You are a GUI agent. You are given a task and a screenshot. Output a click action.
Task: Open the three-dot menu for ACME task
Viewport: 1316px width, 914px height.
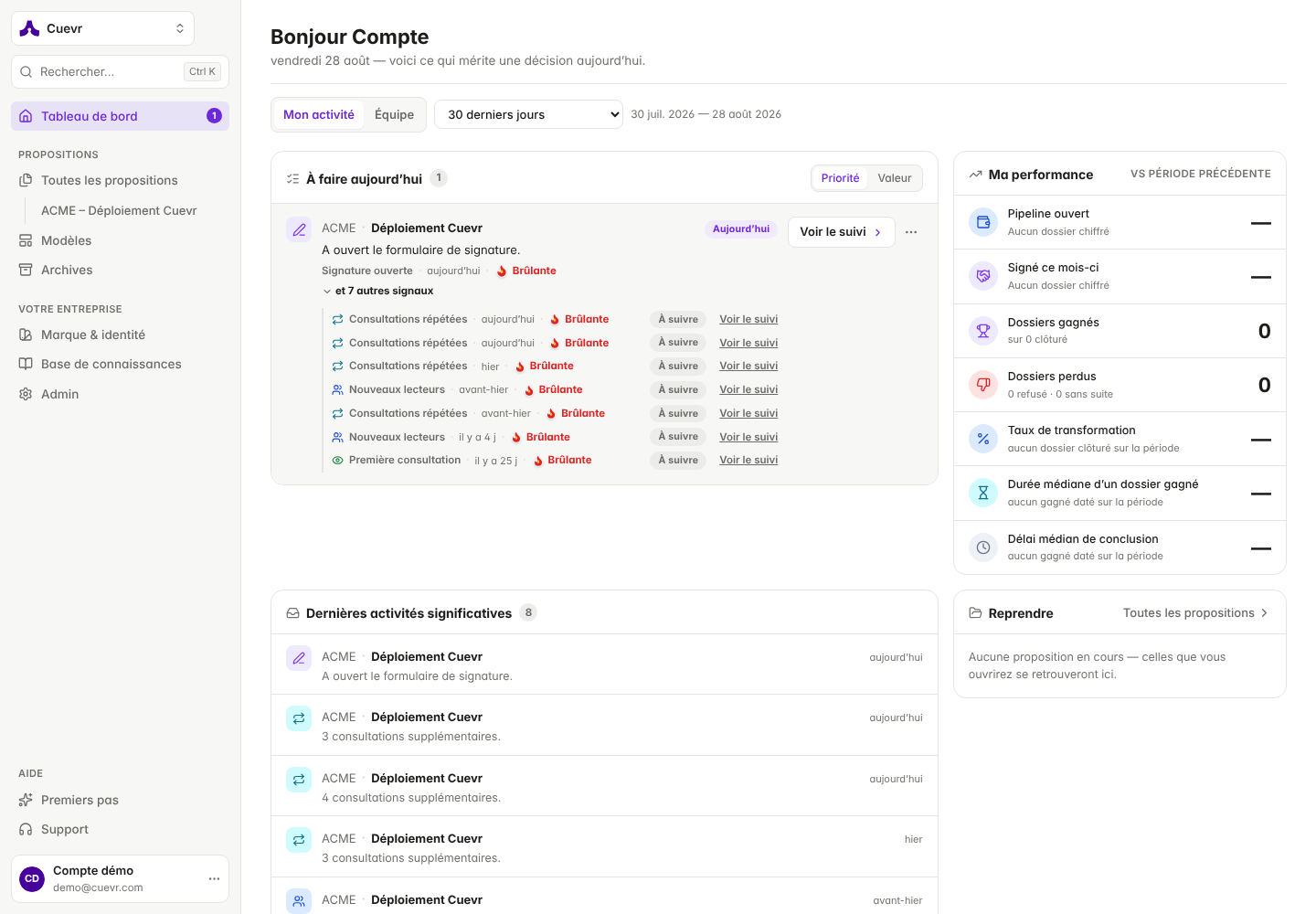coord(911,232)
